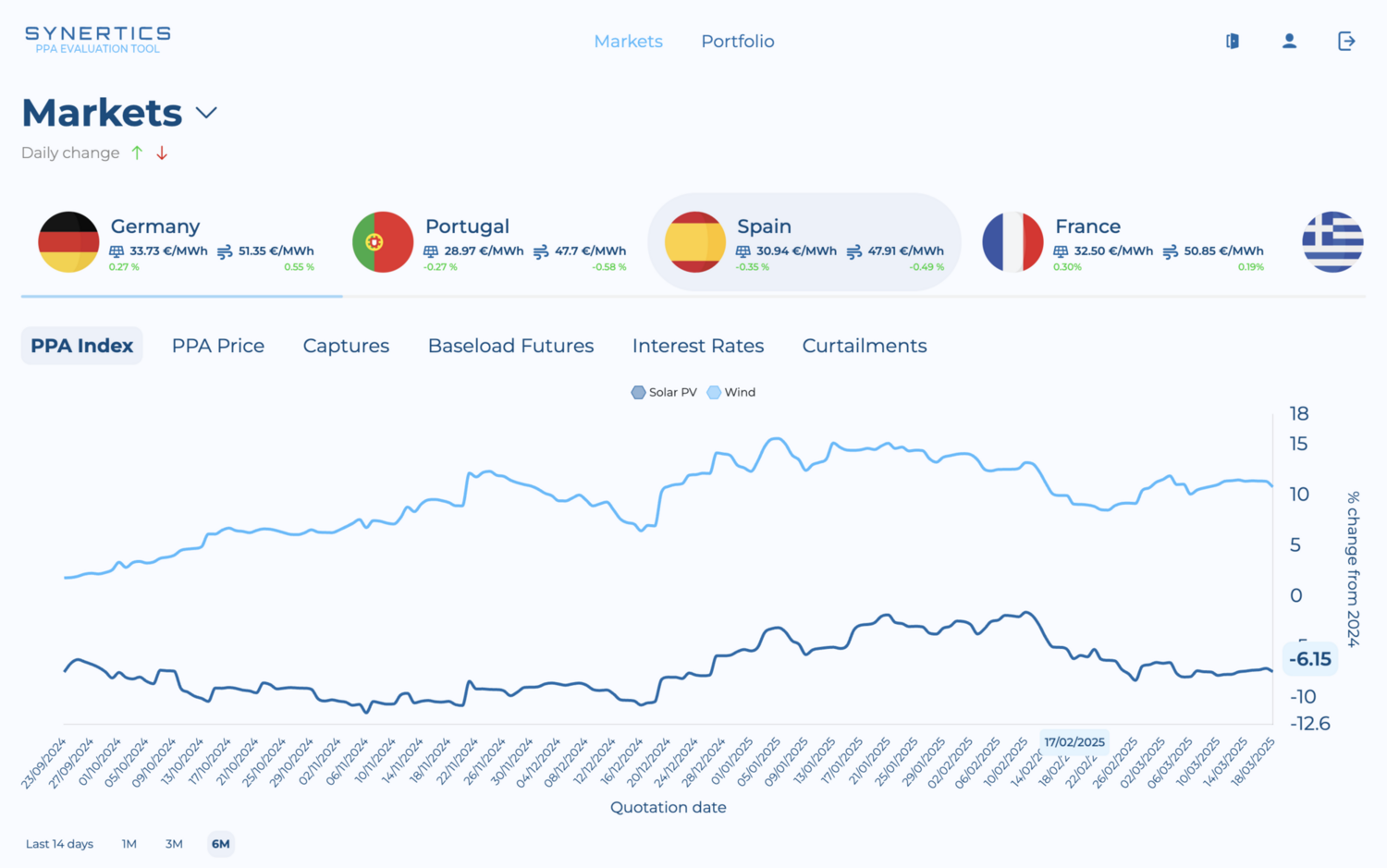This screenshot has width=1387, height=868.
Task: Select the 1M time range
Action: click(129, 844)
